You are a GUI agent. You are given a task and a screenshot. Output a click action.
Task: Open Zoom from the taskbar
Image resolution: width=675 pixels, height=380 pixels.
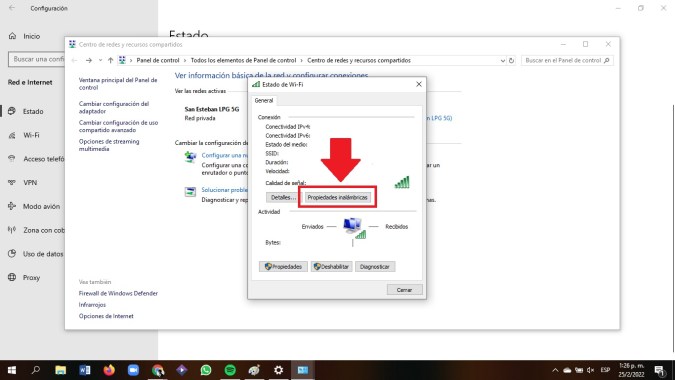[133, 370]
